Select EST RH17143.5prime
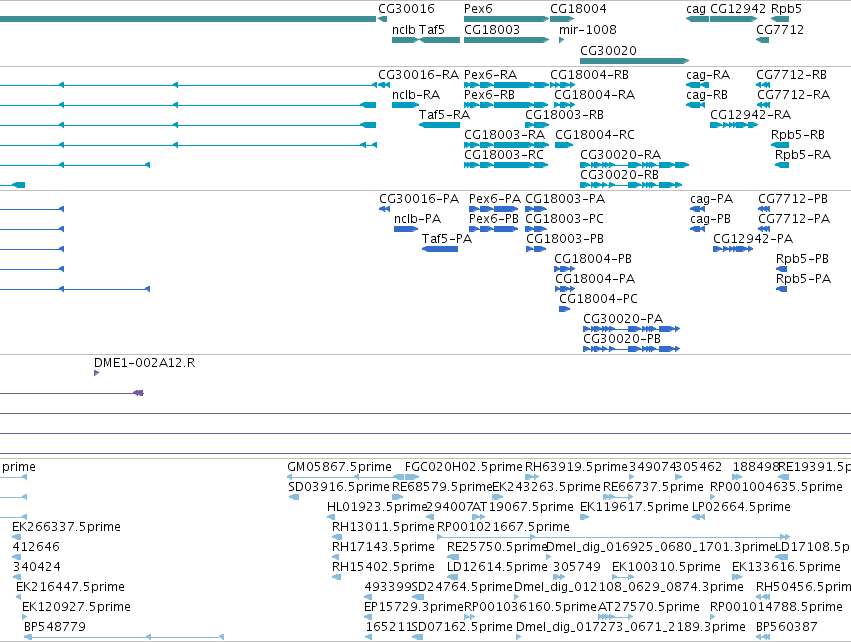The width and height of the screenshot is (851, 642). point(336,557)
